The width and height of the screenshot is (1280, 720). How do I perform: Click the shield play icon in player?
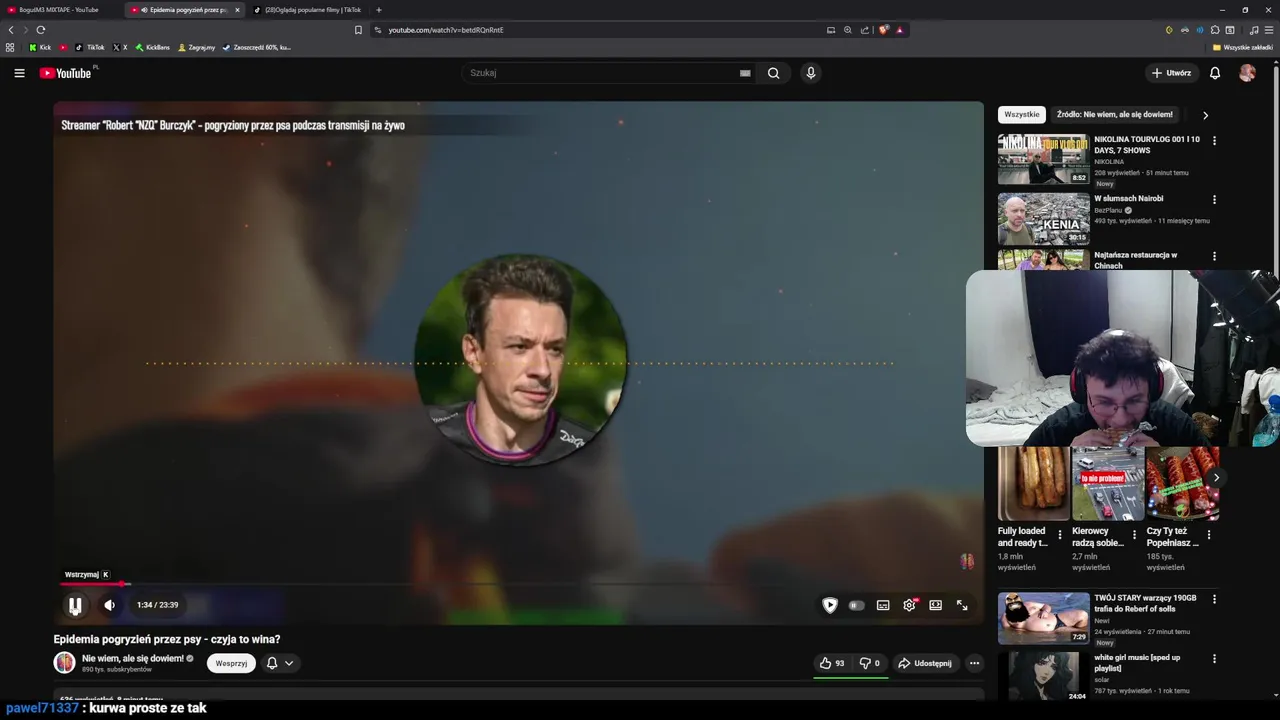point(830,605)
